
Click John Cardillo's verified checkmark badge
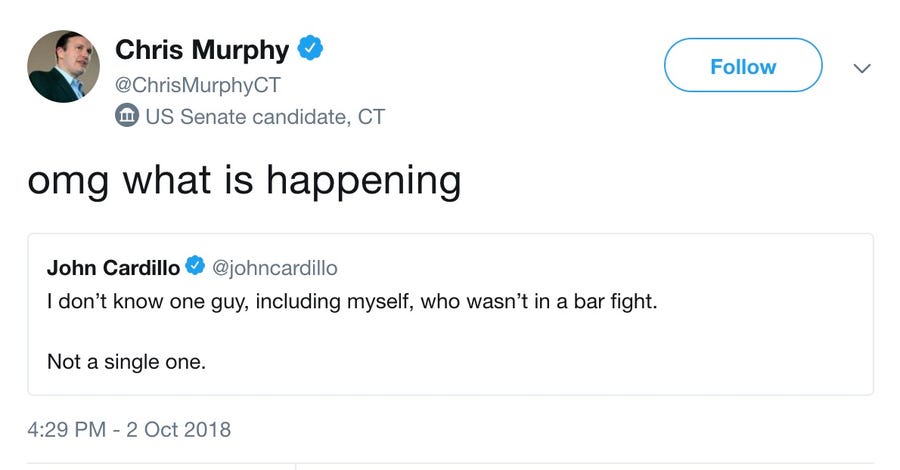pos(196,267)
